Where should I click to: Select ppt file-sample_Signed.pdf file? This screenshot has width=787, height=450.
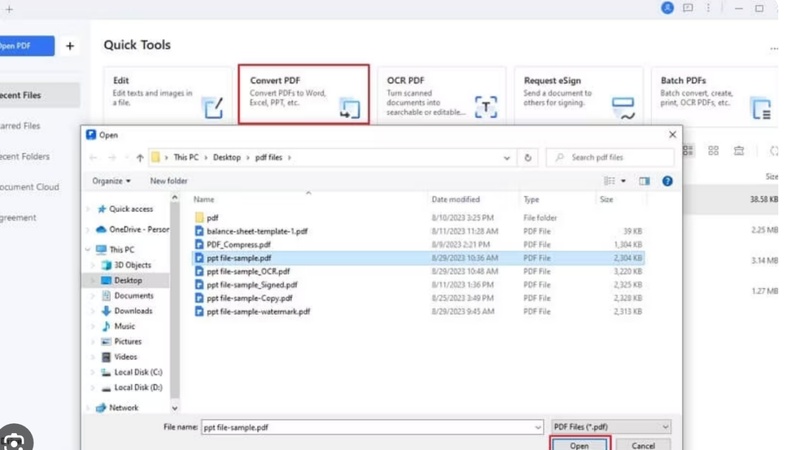(252, 285)
